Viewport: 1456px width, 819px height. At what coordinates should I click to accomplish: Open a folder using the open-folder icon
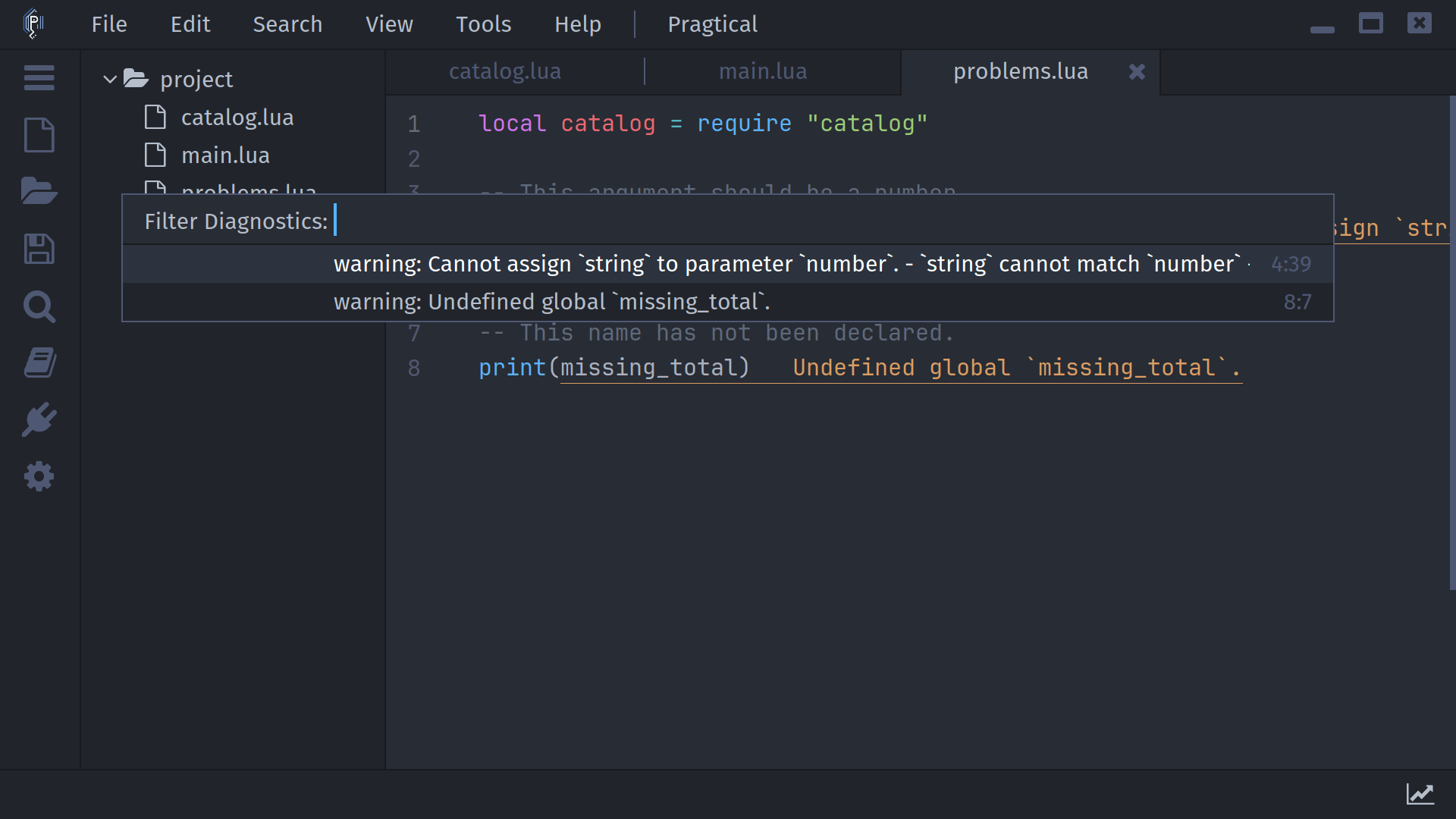39,191
